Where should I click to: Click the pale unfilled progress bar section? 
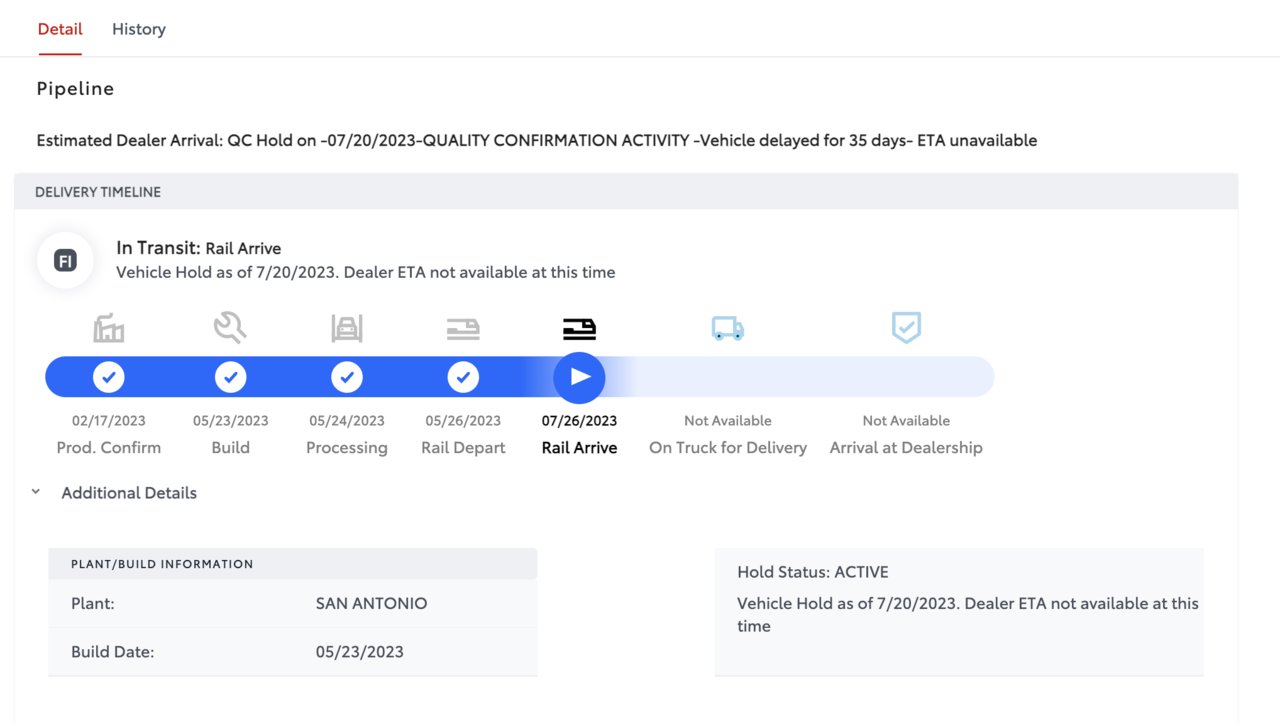click(x=800, y=377)
